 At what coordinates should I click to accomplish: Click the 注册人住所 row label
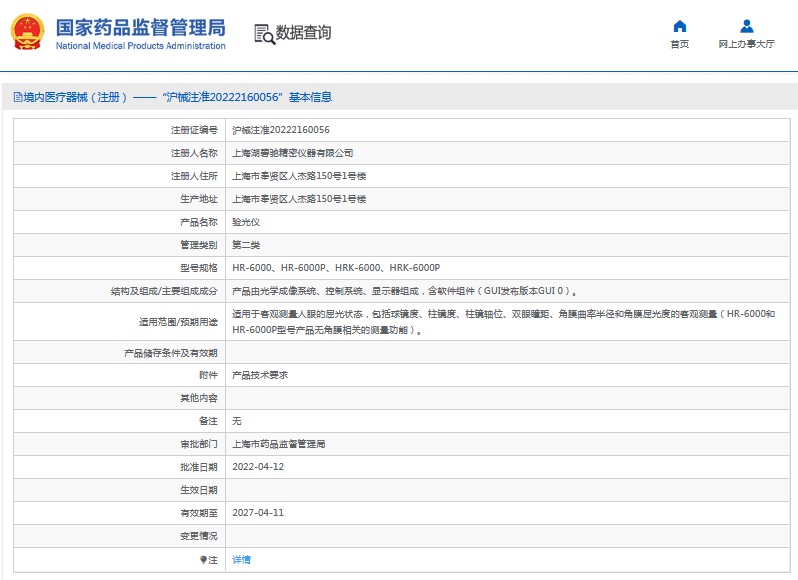click(x=194, y=176)
